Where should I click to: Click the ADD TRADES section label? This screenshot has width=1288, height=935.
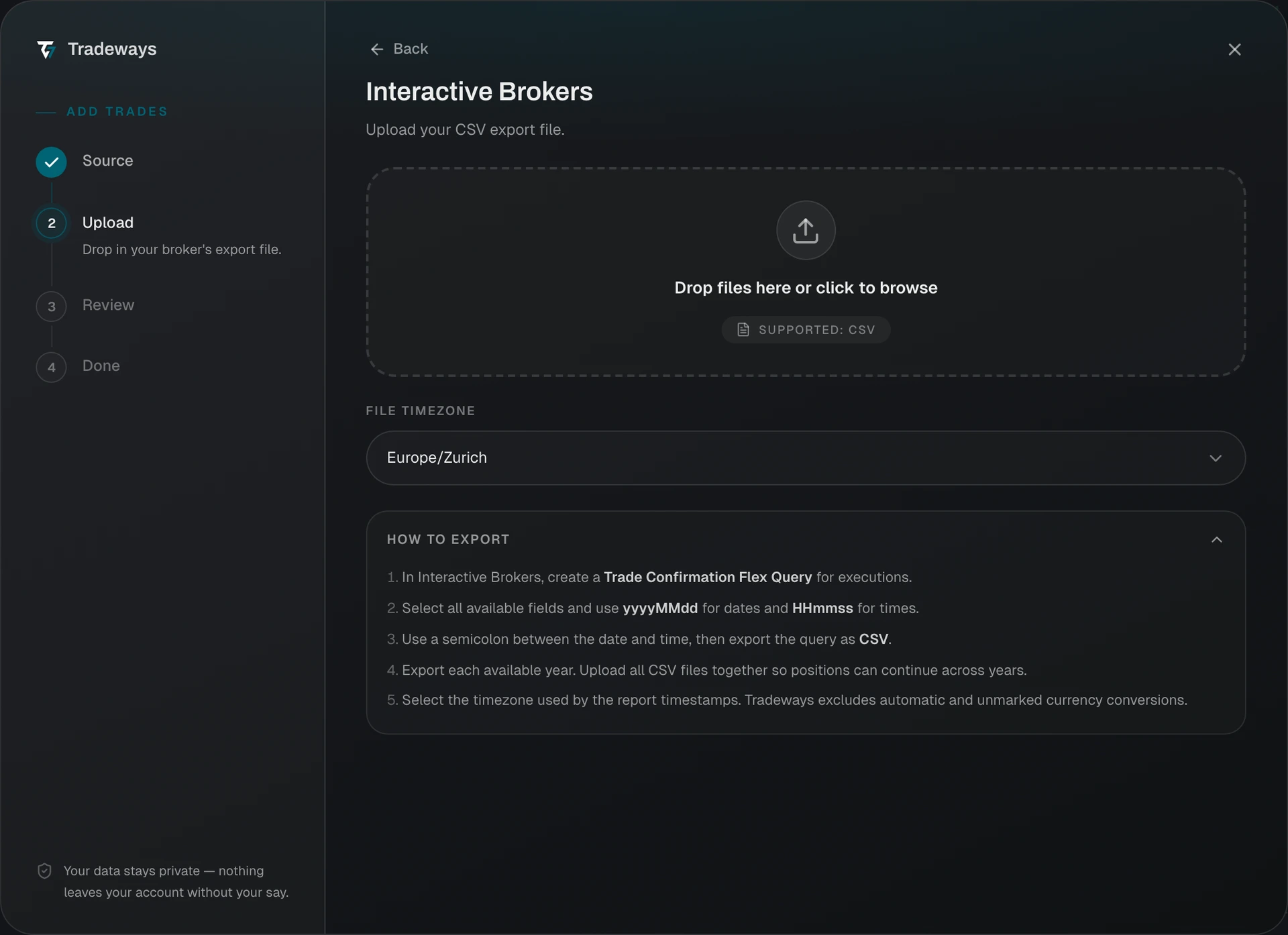[x=117, y=112]
